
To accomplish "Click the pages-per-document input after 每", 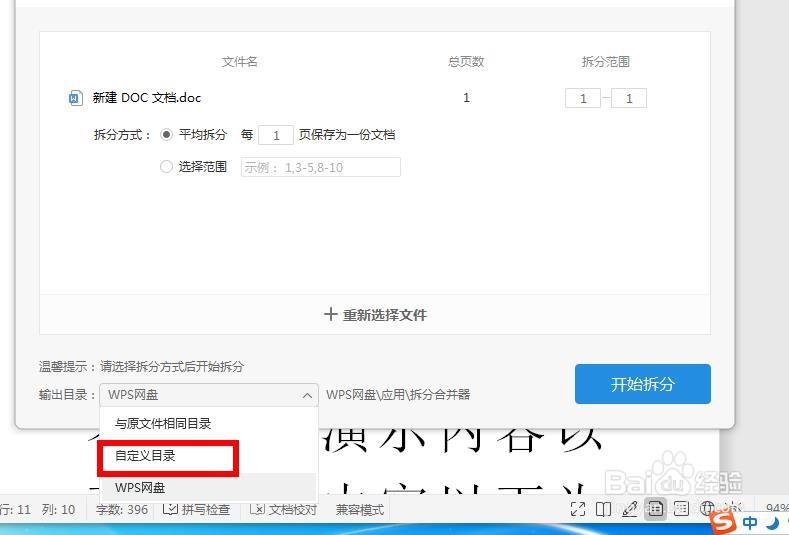I will pos(276,135).
